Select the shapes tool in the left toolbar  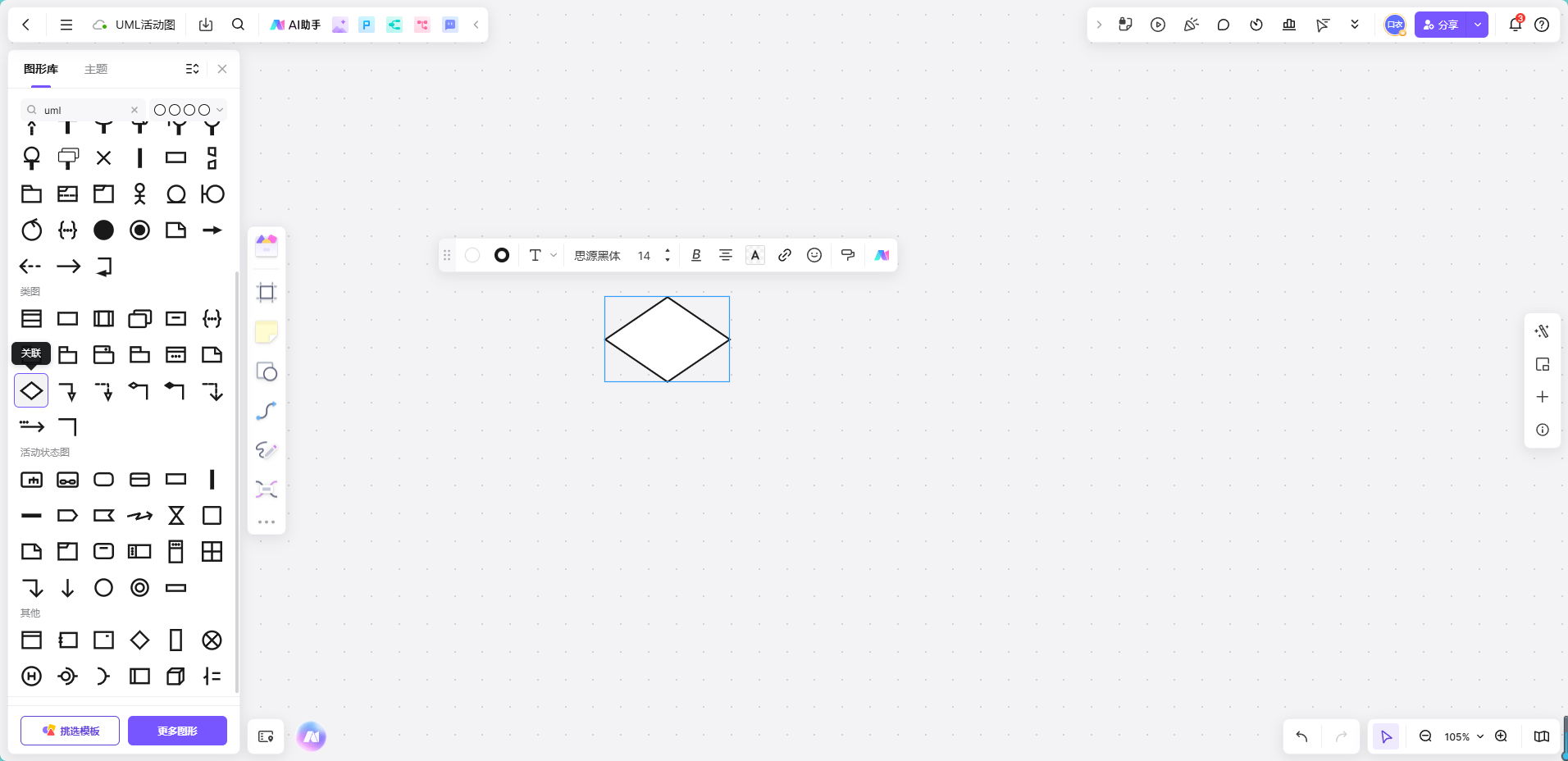coord(267,371)
